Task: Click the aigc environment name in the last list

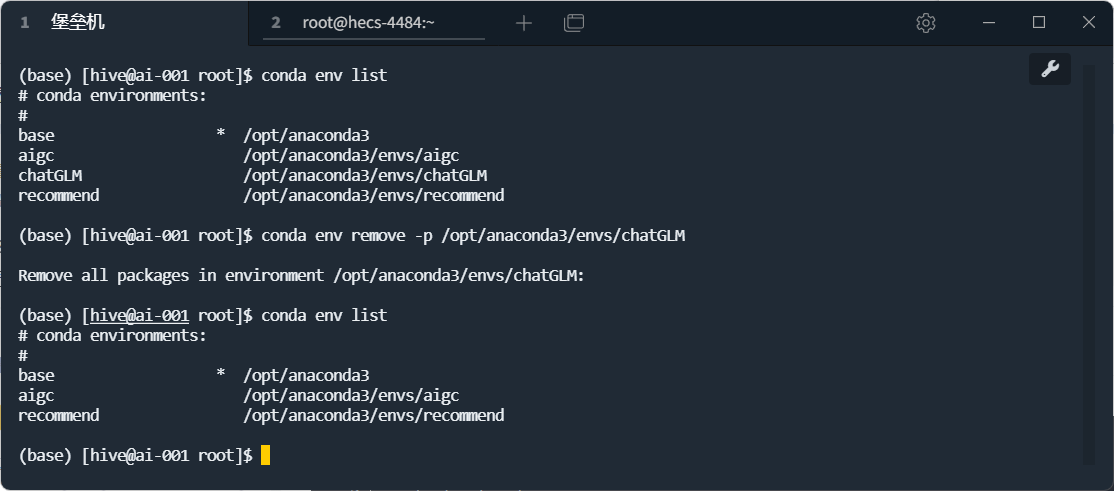Action: pyautogui.click(x=36, y=395)
